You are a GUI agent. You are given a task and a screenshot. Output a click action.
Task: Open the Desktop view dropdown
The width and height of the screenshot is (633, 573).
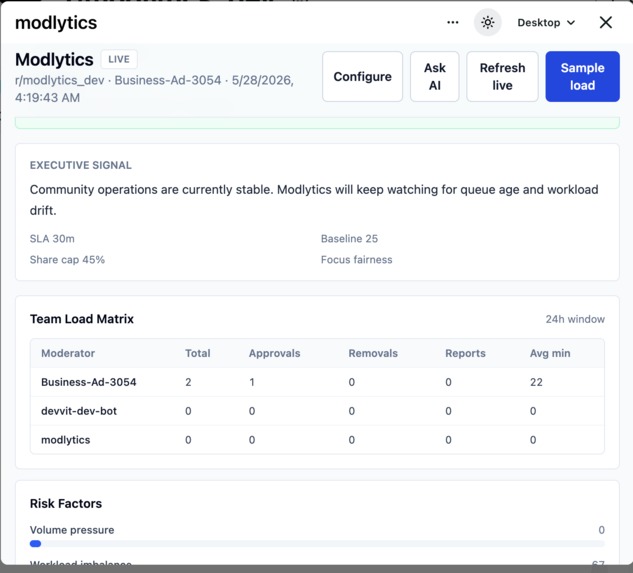click(546, 23)
